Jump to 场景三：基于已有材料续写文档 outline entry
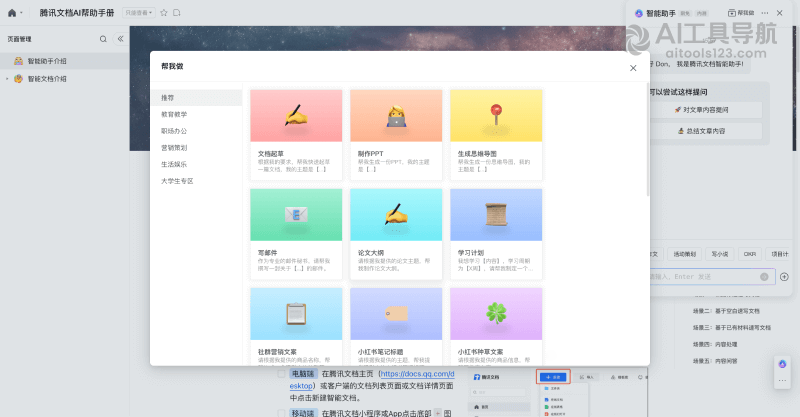The height and width of the screenshot is (417, 800). click(x=732, y=328)
